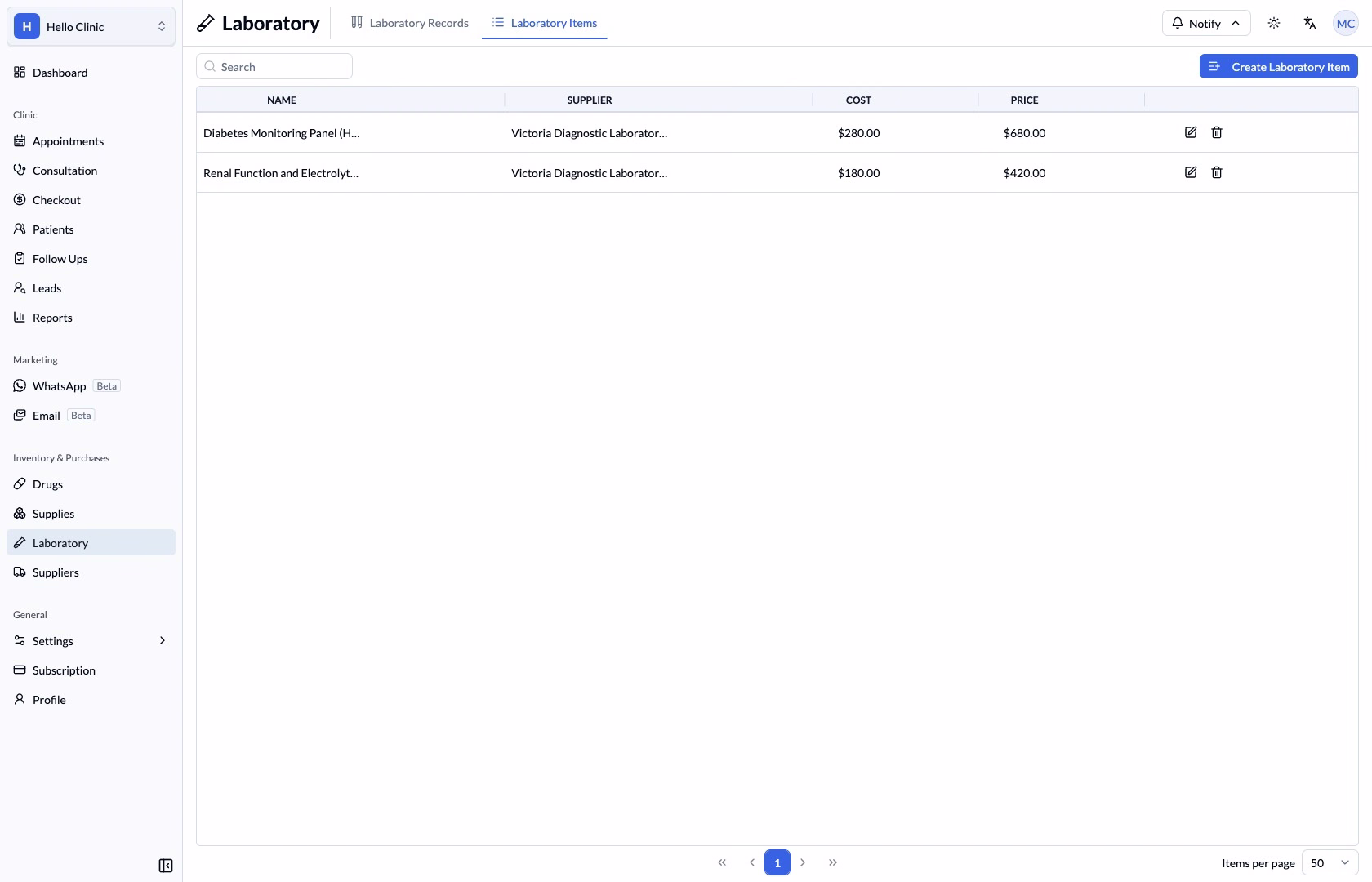Click the $420.00 price cell
Image resolution: width=1372 pixels, height=882 pixels.
(1024, 172)
